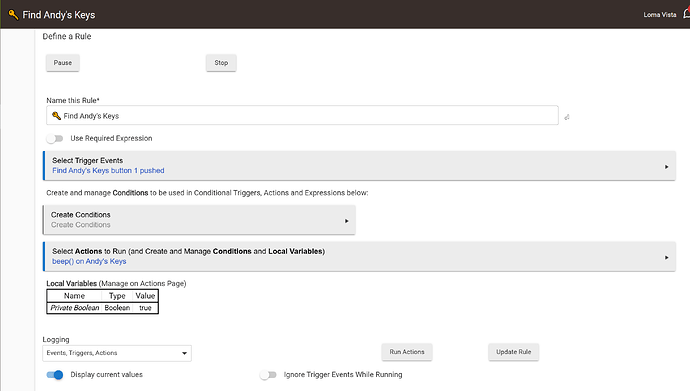
Task: Click the Pause button
Action: click(62, 63)
